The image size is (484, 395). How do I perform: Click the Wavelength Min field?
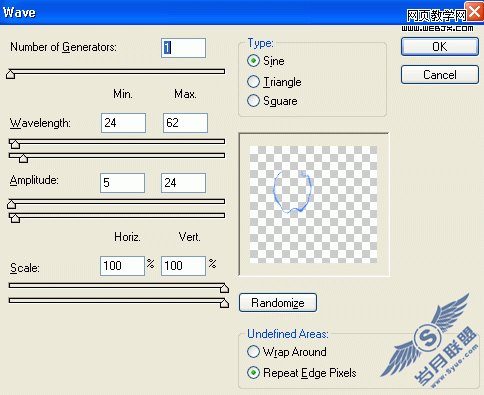123,123
